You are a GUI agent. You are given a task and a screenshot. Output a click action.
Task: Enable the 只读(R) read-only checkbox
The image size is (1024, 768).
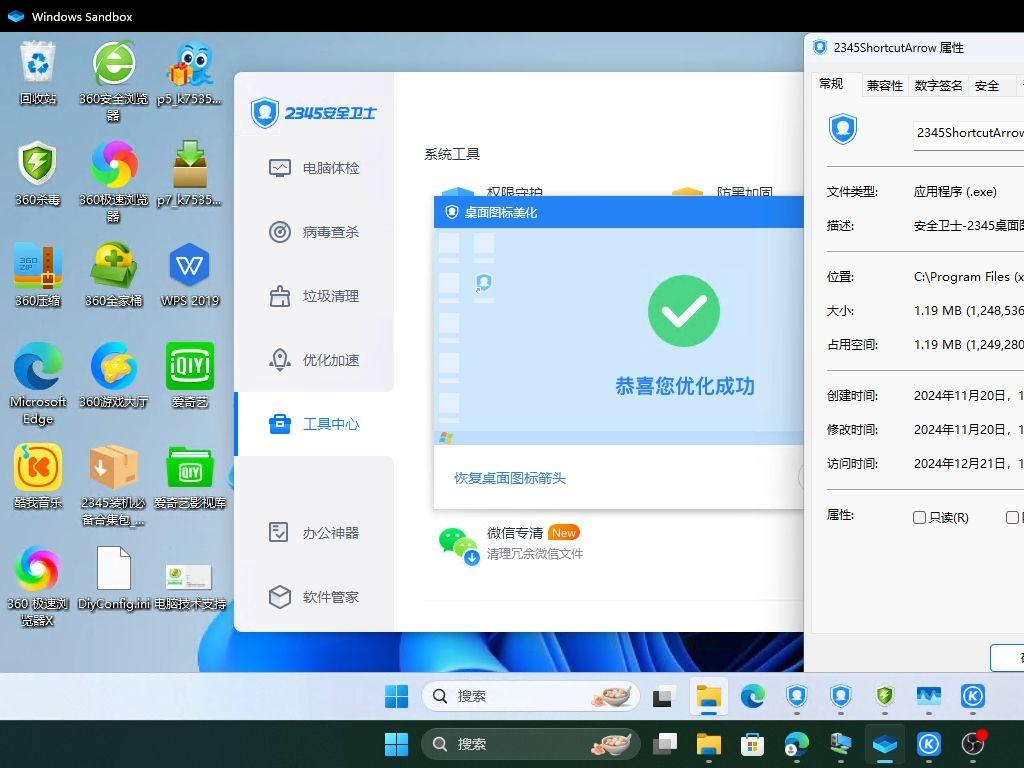coord(919,517)
